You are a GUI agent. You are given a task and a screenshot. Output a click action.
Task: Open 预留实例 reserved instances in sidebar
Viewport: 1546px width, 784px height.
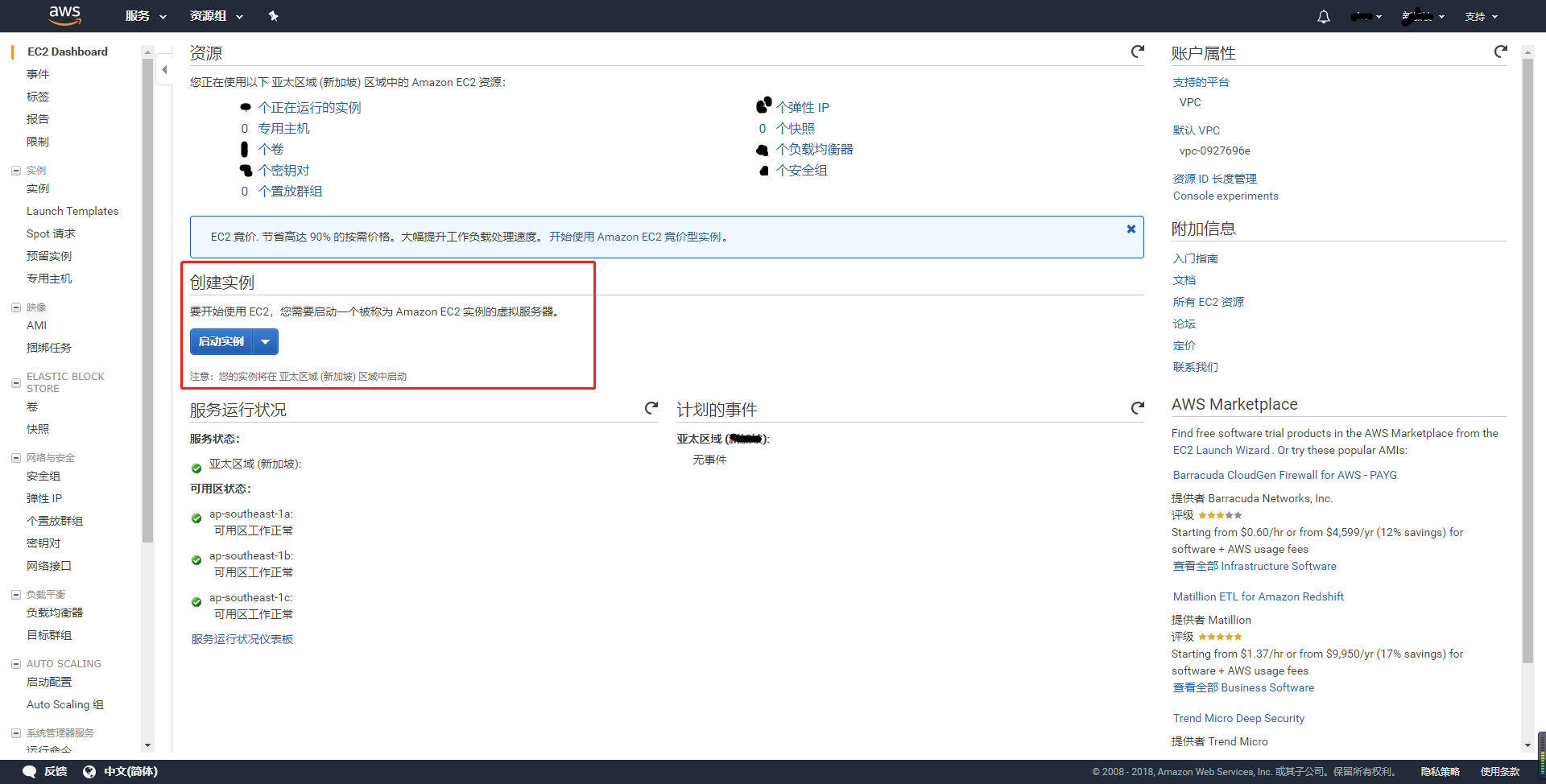(x=49, y=256)
